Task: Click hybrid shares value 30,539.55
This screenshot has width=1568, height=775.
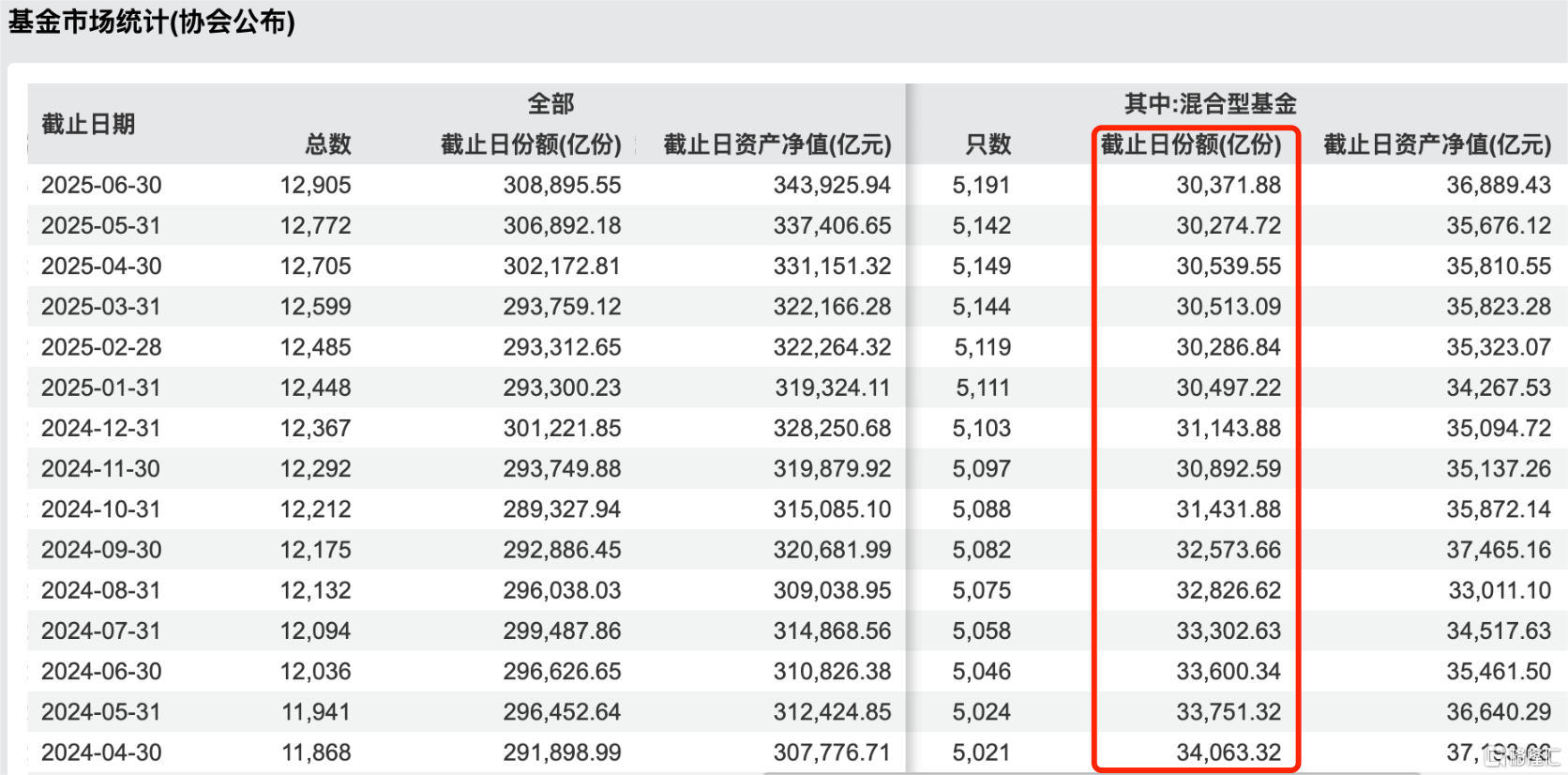Action: [1229, 266]
